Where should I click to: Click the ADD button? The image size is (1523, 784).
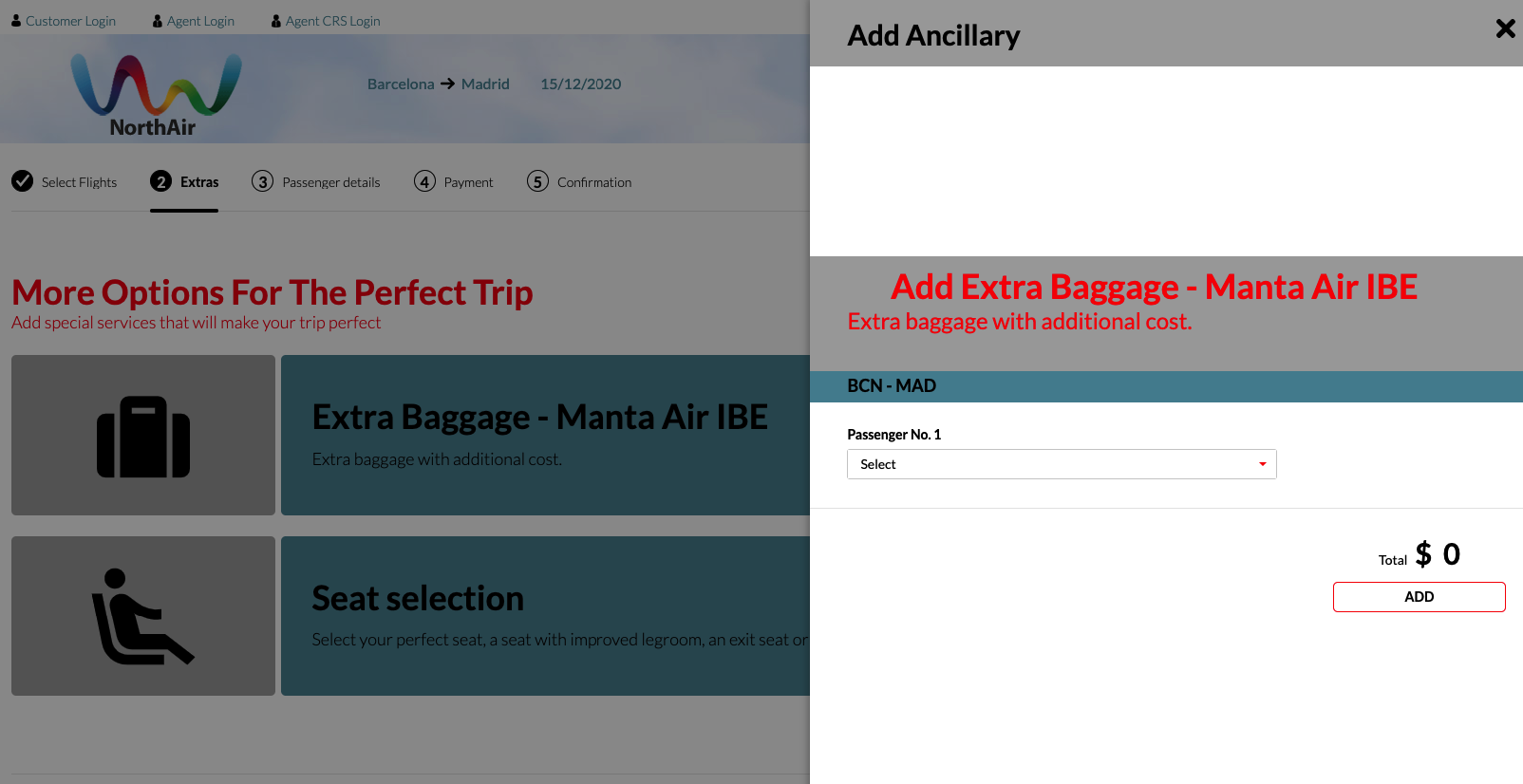pos(1419,597)
